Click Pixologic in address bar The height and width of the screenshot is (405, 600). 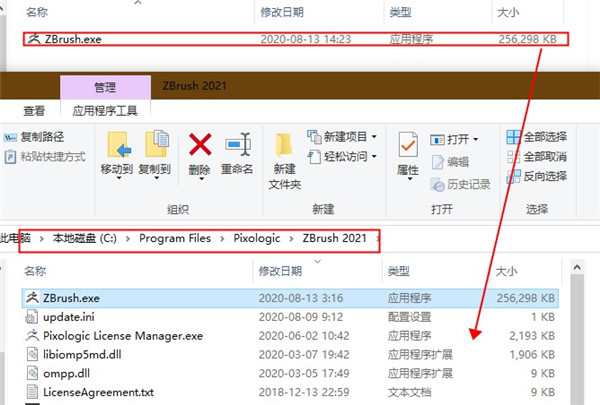pyautogui.click(x=257, y=238)
